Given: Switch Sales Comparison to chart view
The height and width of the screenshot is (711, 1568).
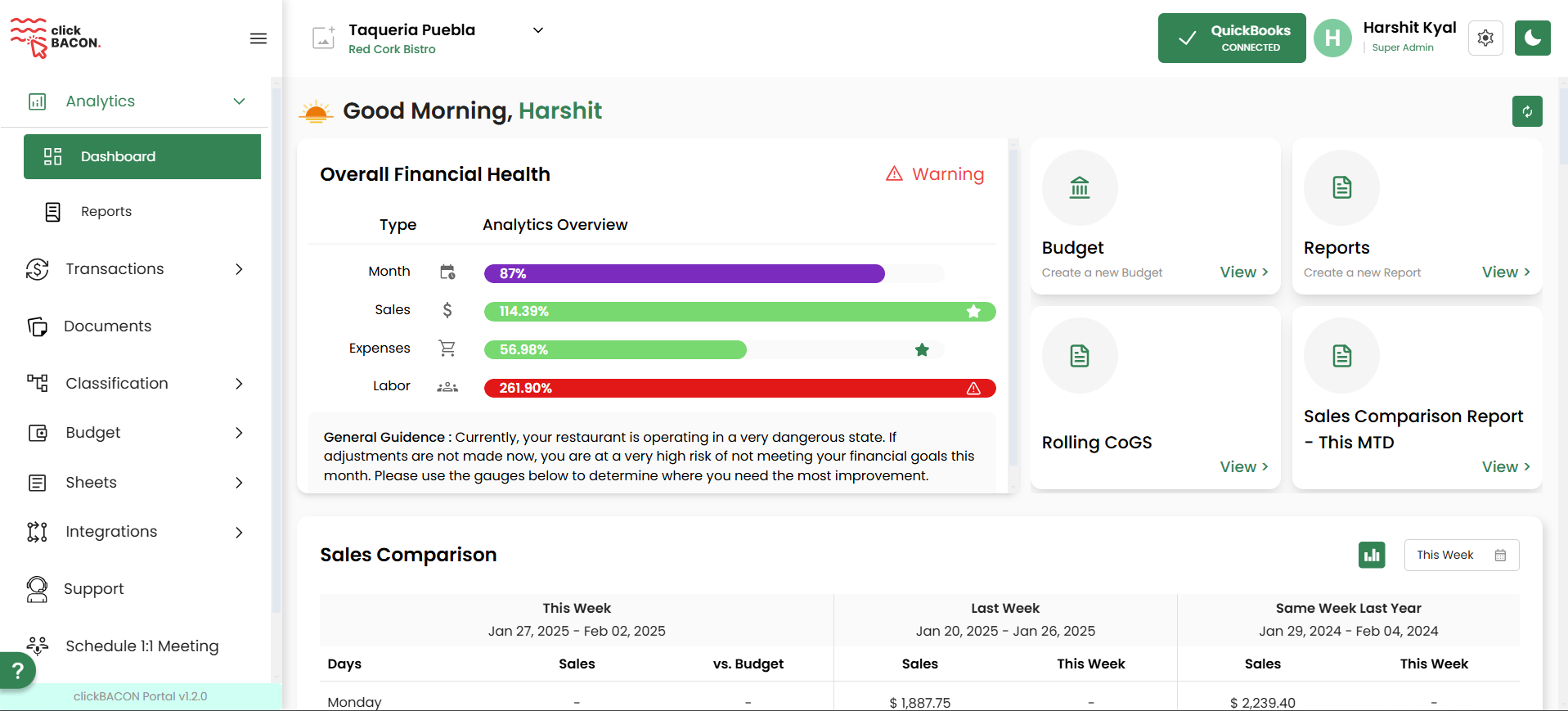Looking at the screenshot, I should pos(1372,555).
